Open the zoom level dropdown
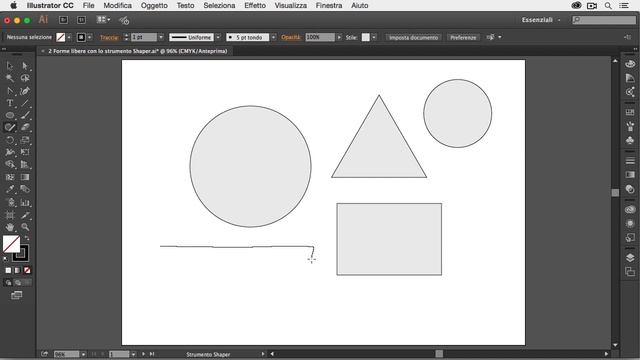 pyautogui.click(x=83, y=354)
